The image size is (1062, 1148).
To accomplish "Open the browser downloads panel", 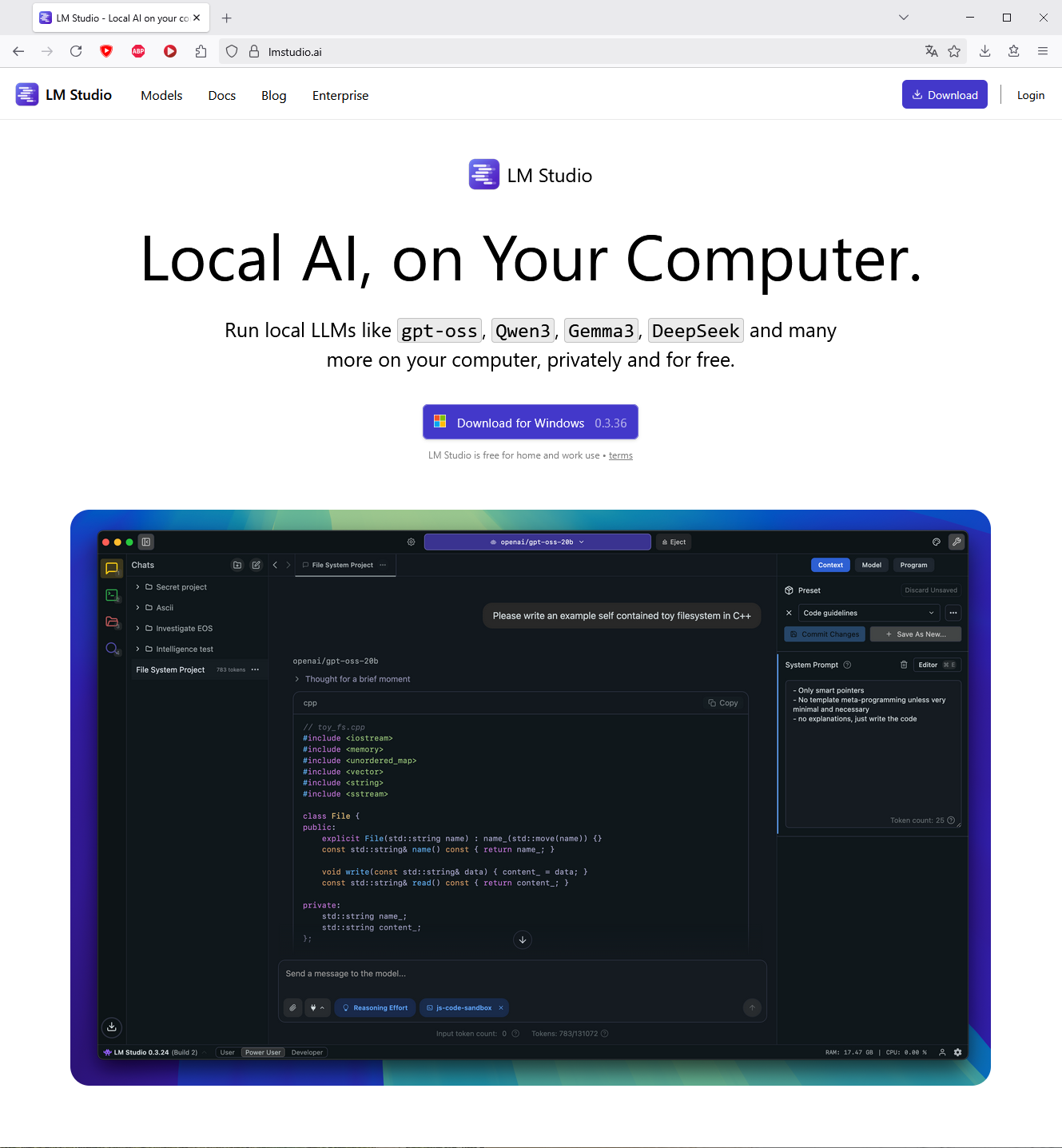I will click(x=984, y=51).
